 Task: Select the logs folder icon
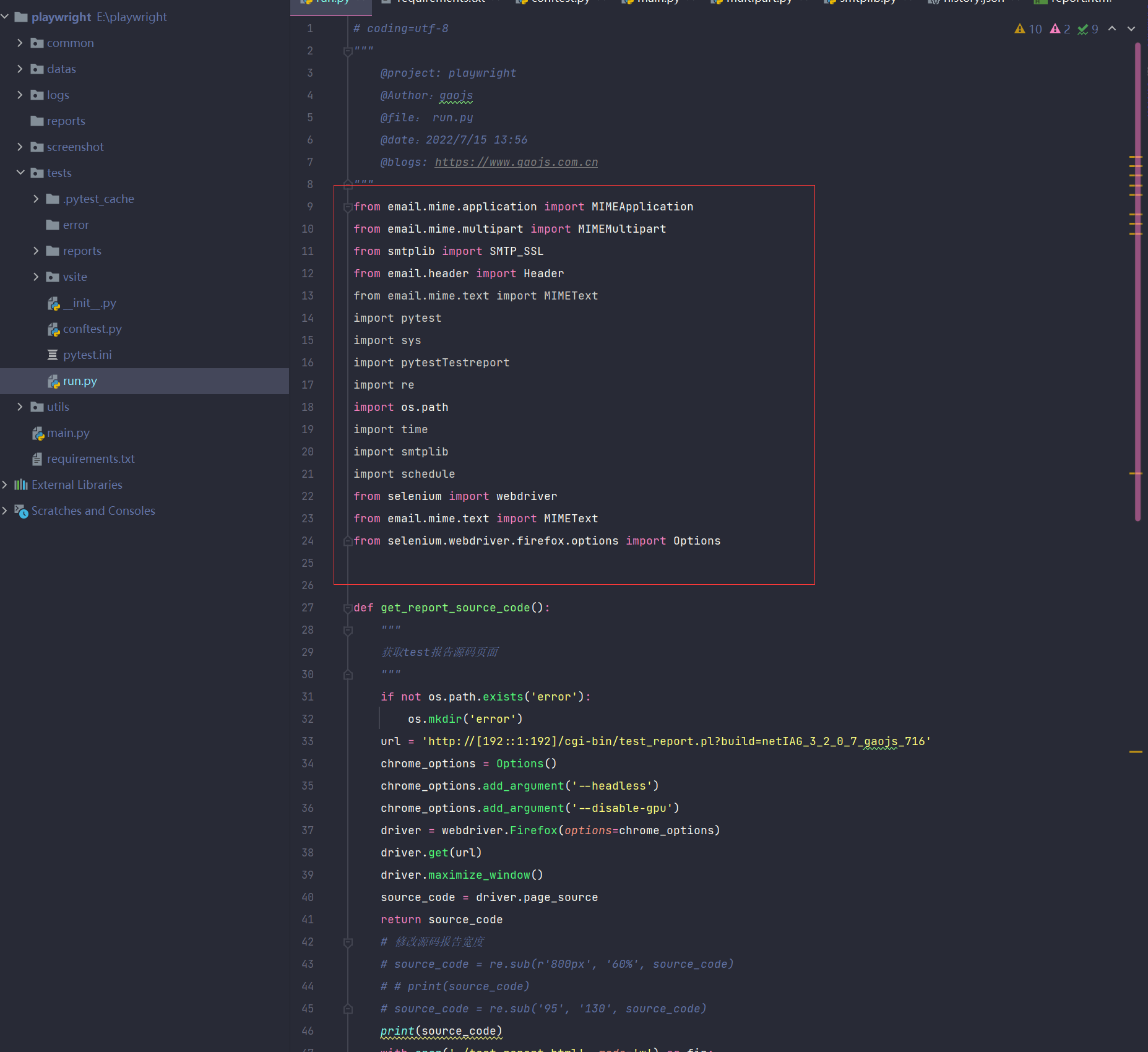37,95
